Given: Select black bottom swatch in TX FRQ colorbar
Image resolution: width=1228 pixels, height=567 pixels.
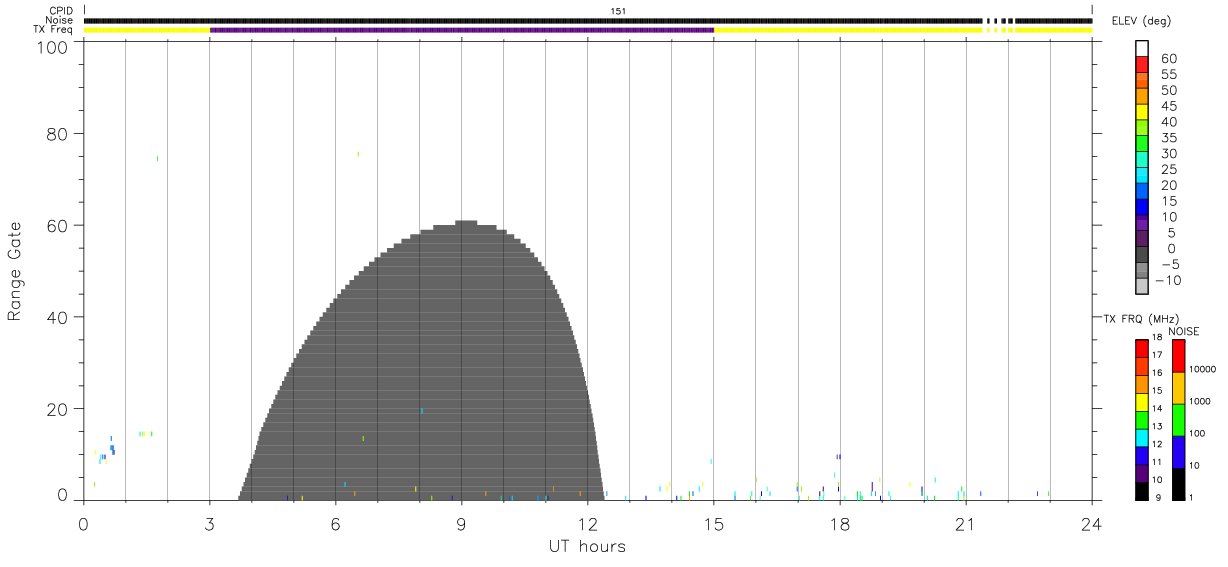Looking at the screenshot, I should coord(1142,492).
